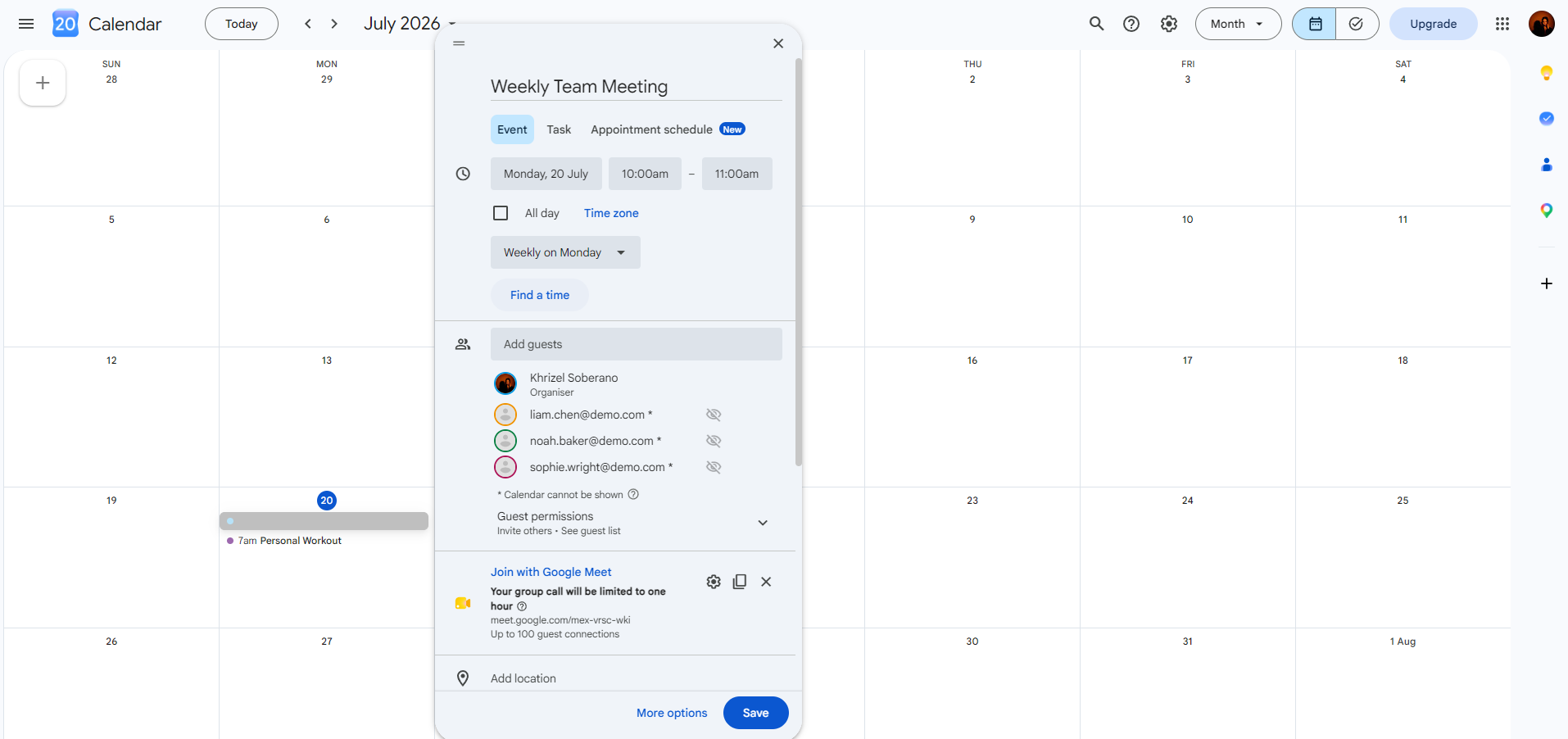The image size is (1568, 739).
Task: Click the Save button
Action: 755,713
